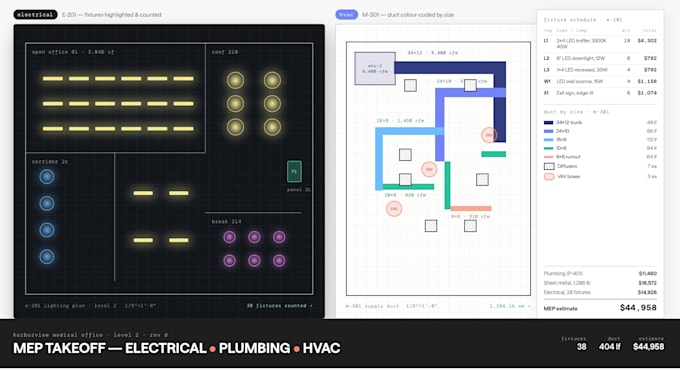Click the VAV boxes legend icon
The width and height of the screenshot is (680, 370).
(549, 177)
